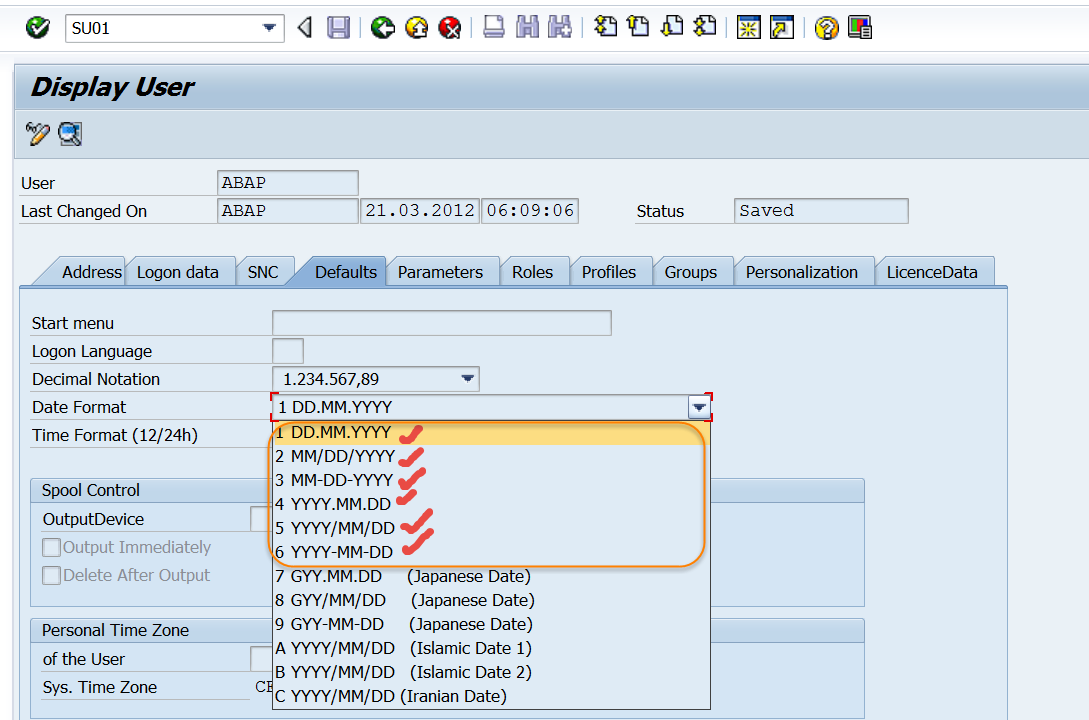
Task: Switch to the Address tab
Action: [91, 271]
